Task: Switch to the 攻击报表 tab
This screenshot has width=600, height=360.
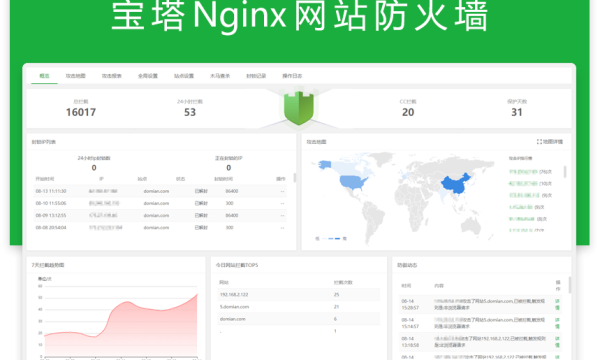Action: tap(111, 76)
